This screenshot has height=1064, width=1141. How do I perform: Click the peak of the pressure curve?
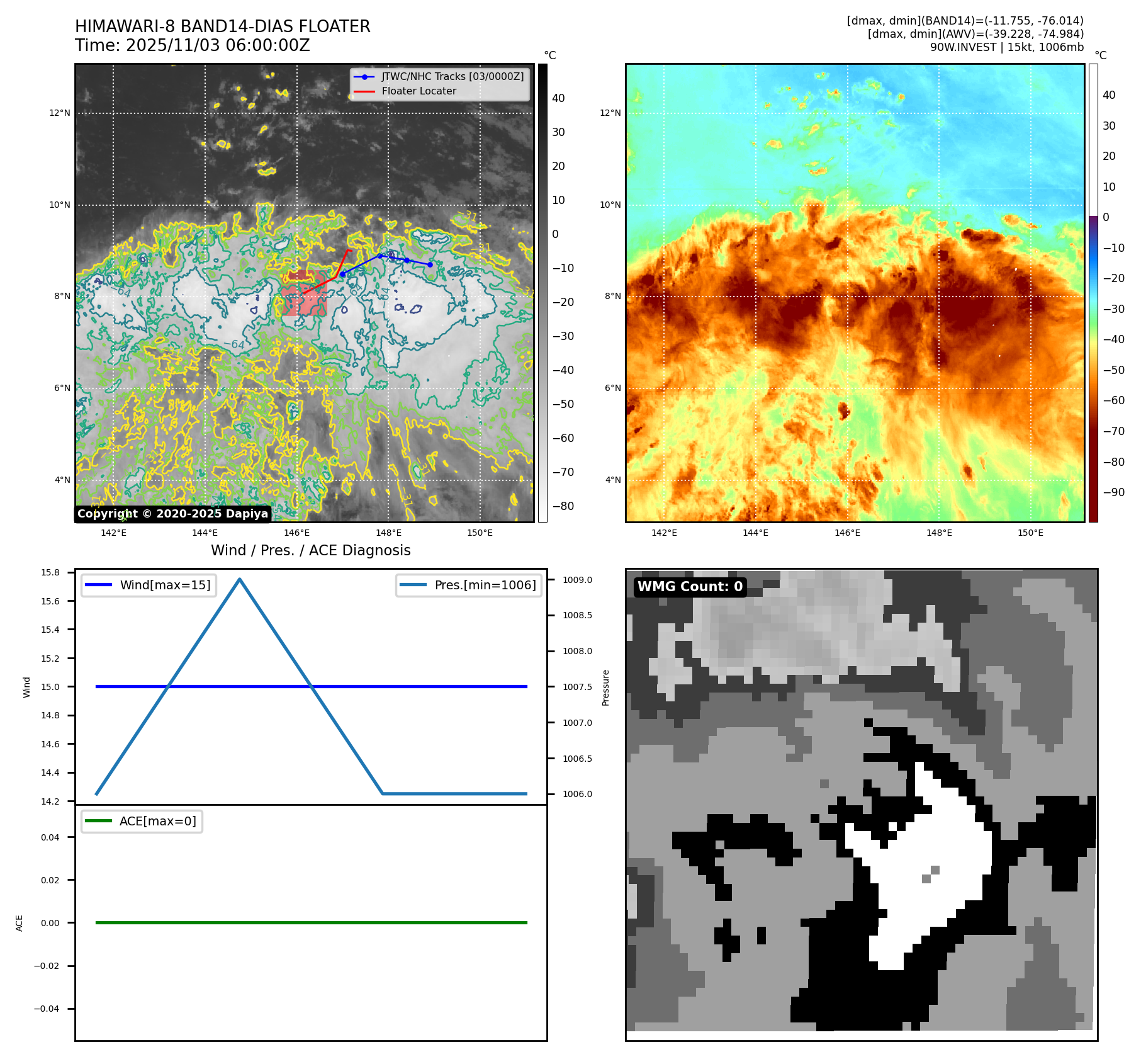pyautogui.click(x=239, y=579)
